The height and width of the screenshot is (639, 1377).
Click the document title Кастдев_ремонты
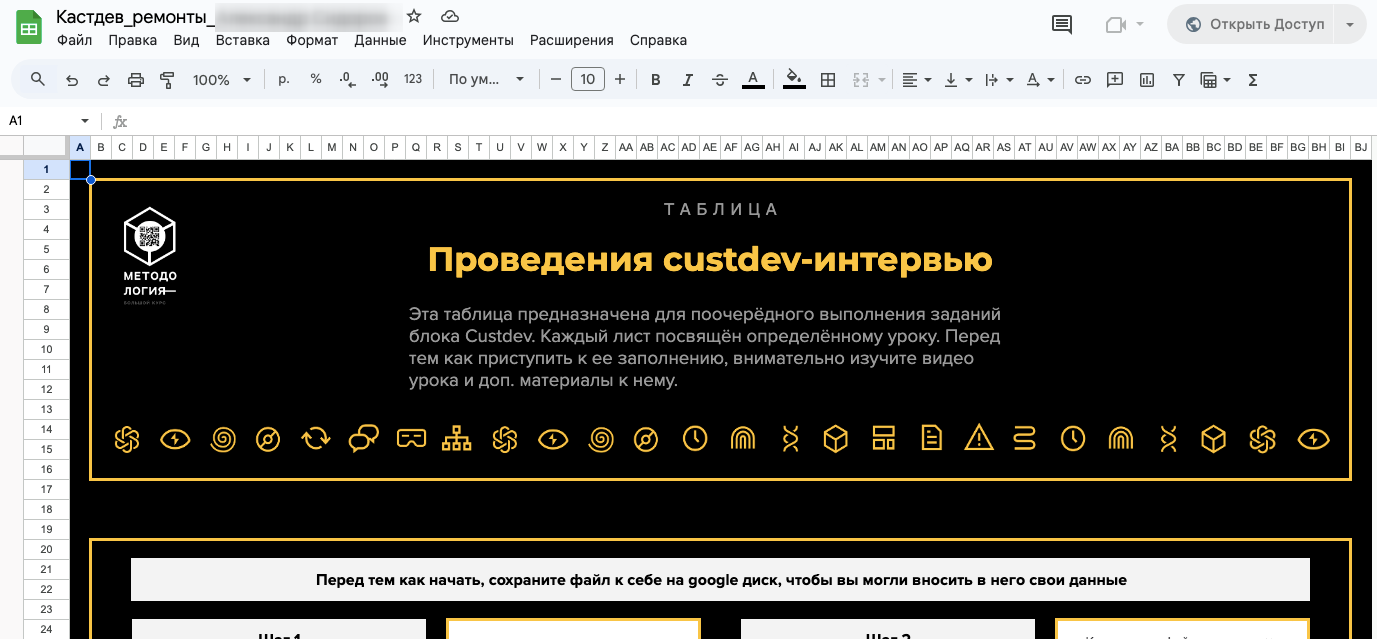point(136,17)
